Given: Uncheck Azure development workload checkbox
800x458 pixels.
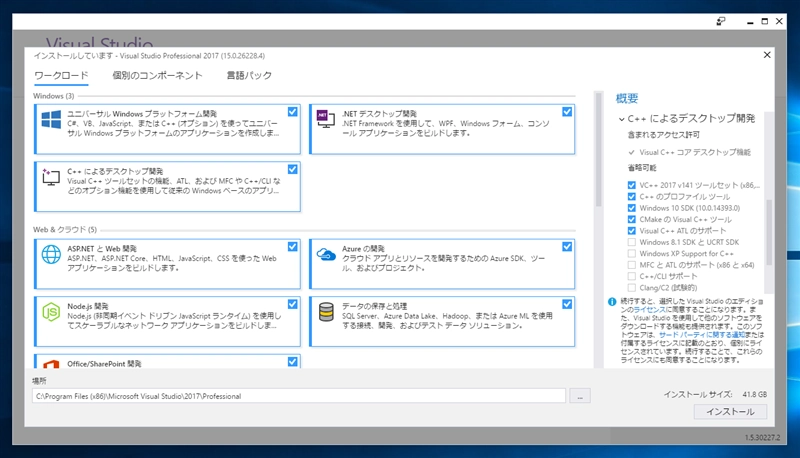Looking at the screenshot, I should click(567, 247).
